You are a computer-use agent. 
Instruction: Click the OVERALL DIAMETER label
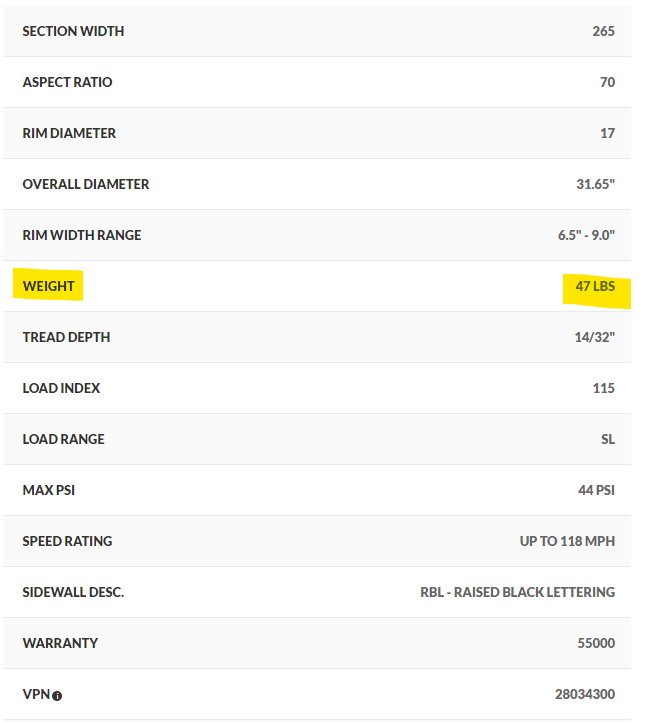(86, 184)
